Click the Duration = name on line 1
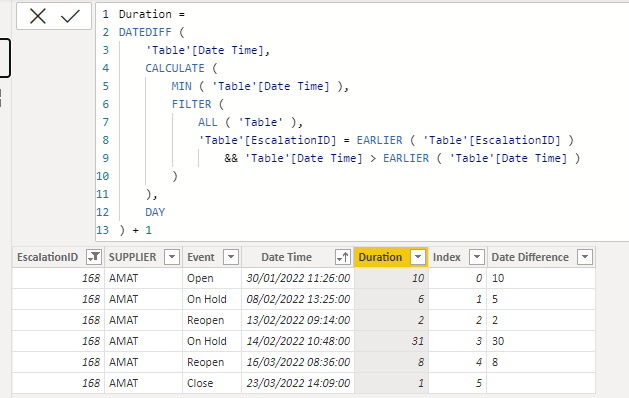The height and width of the screenshot is (398, 629). (152, 14)
